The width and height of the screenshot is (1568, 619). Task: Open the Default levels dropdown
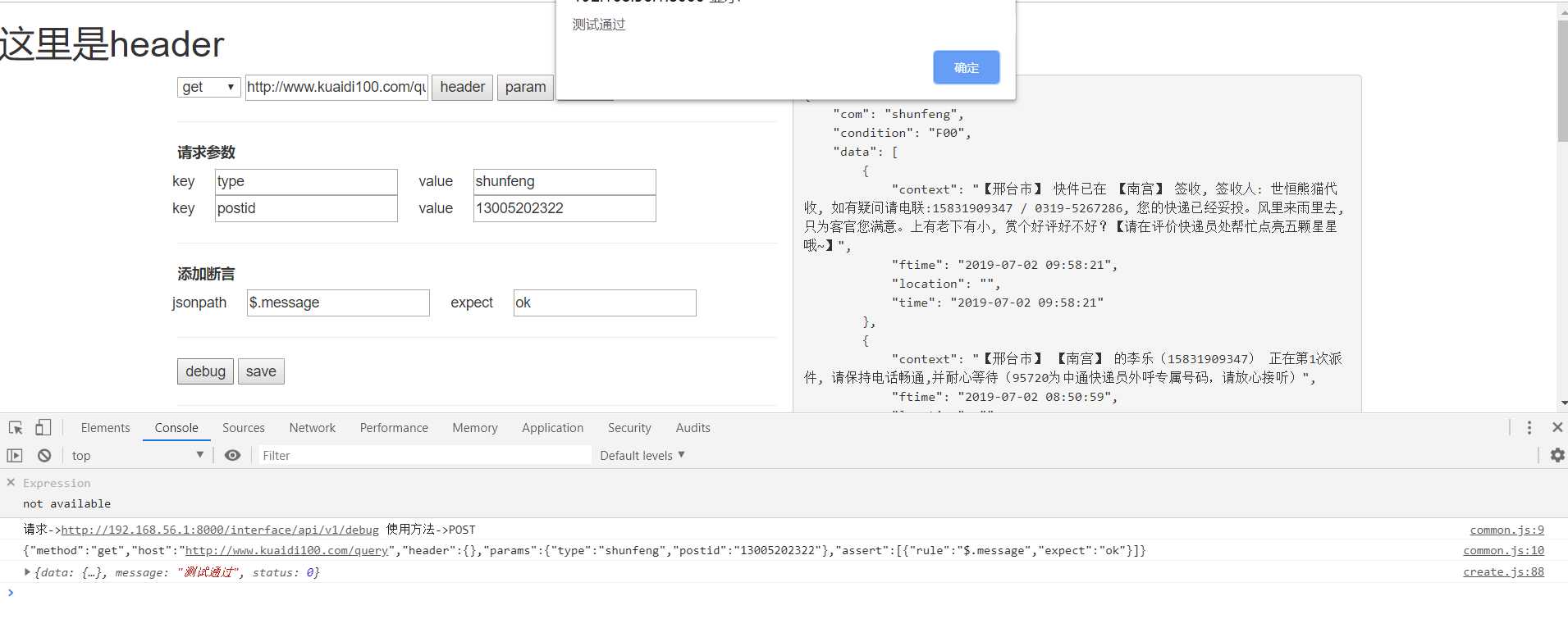click(642, 456)
